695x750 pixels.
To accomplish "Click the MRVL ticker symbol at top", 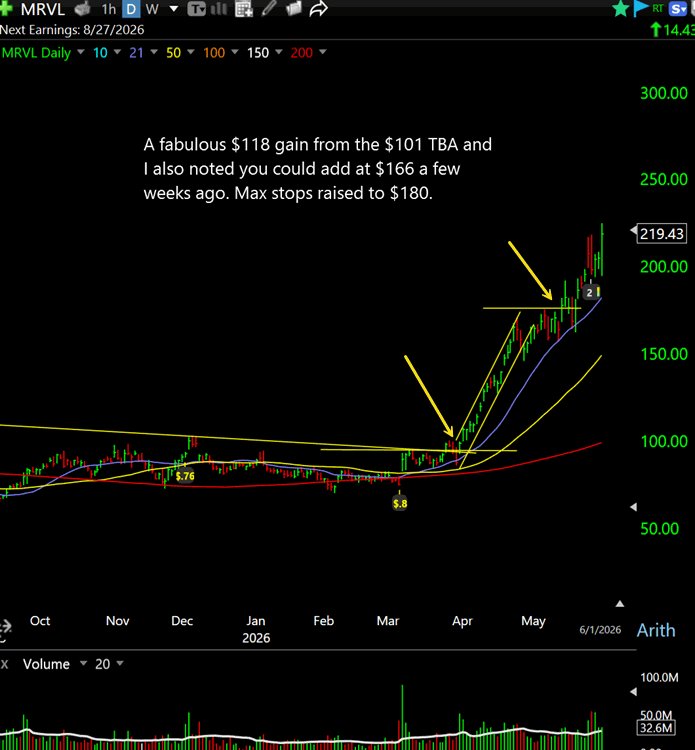I will pos(42,9).
